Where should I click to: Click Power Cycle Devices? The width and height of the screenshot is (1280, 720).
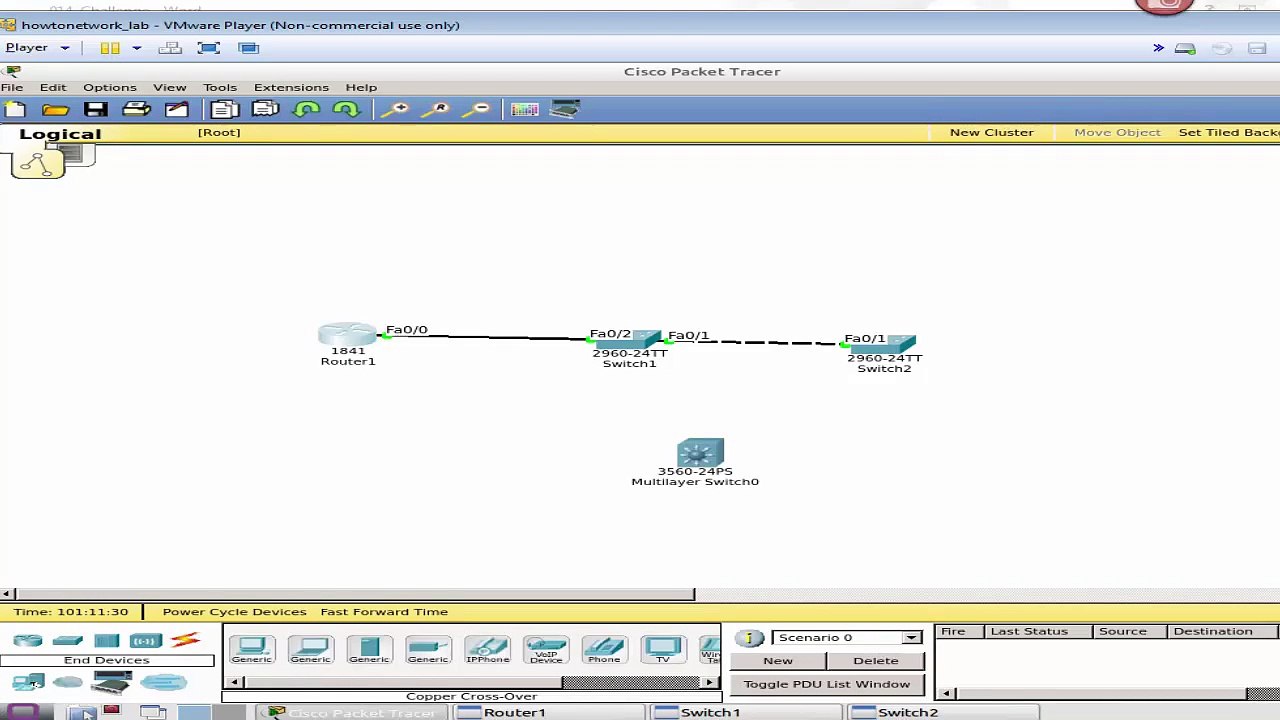pos(234,611)
